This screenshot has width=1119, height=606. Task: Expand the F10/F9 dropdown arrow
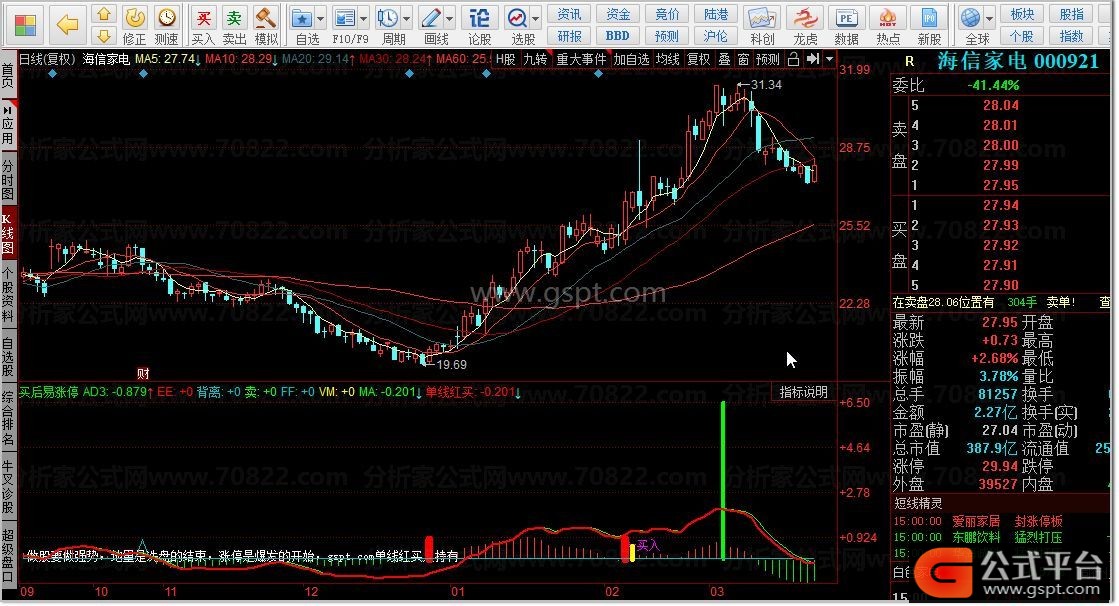click(364, 18)
